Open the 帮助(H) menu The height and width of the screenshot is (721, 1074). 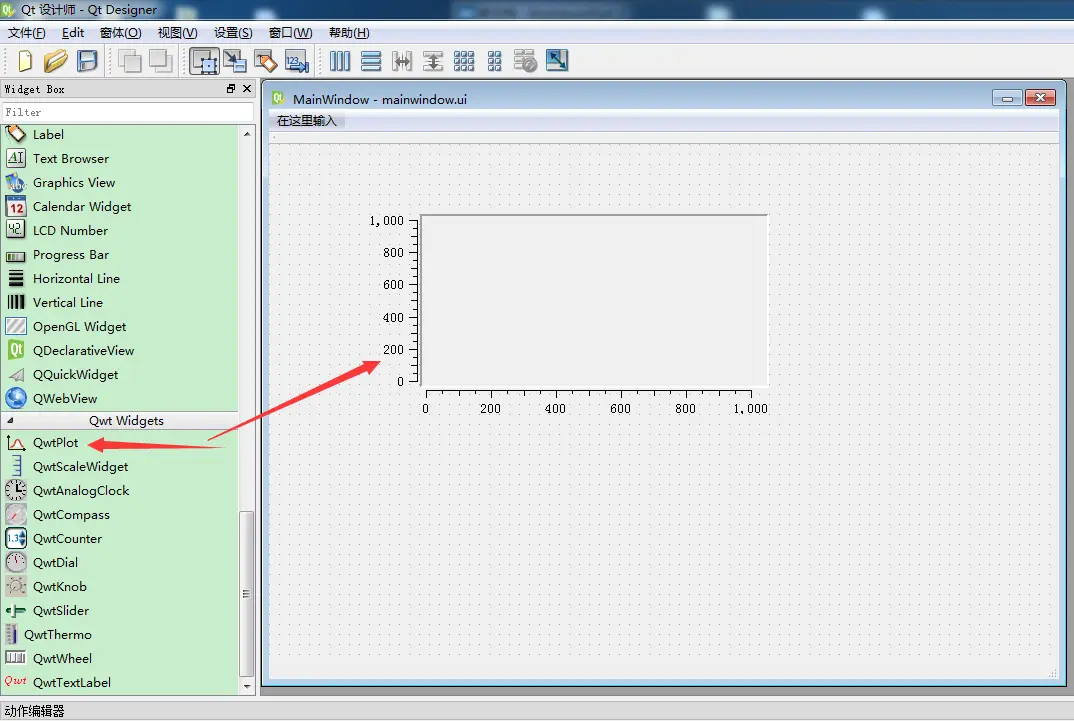pos(349,33)
